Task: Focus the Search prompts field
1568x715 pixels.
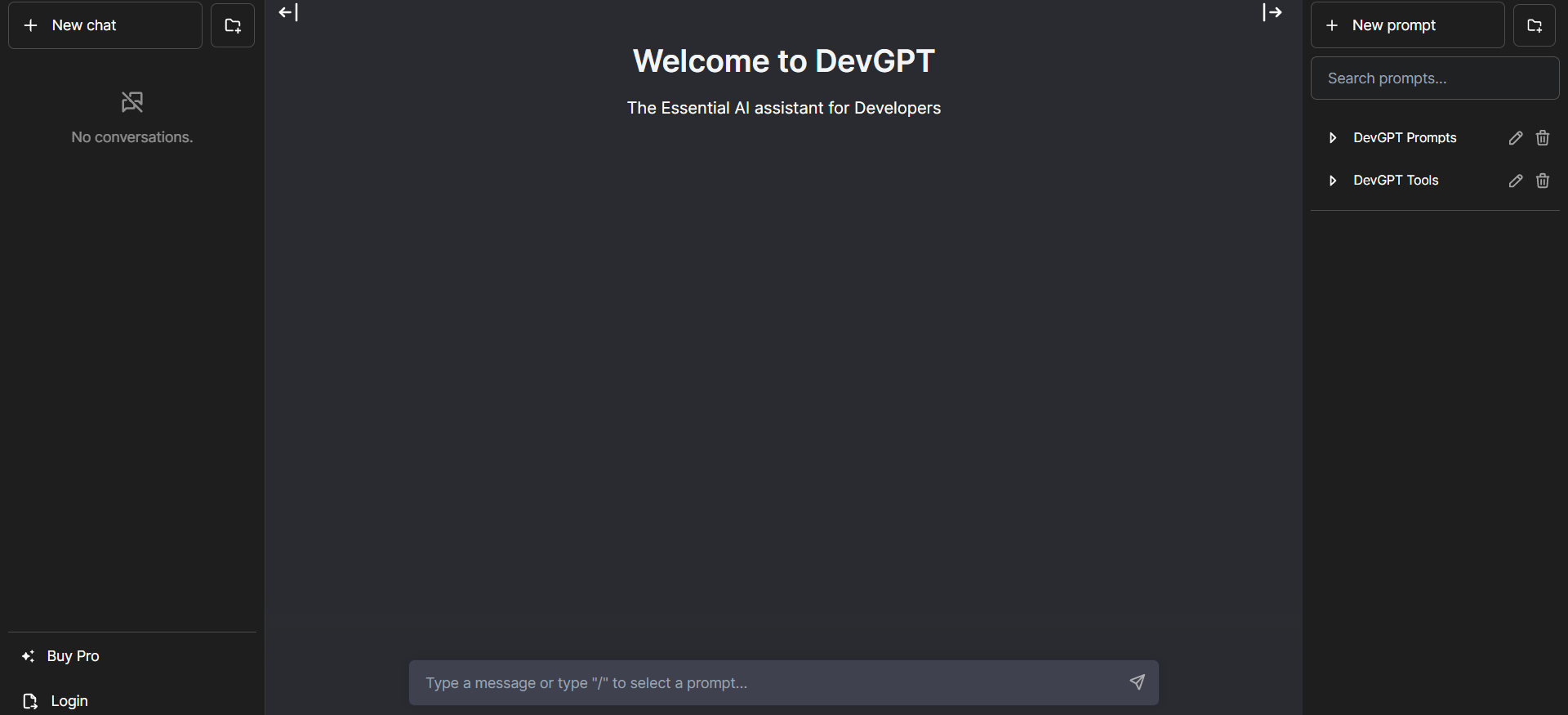Action: (1435, 78)
